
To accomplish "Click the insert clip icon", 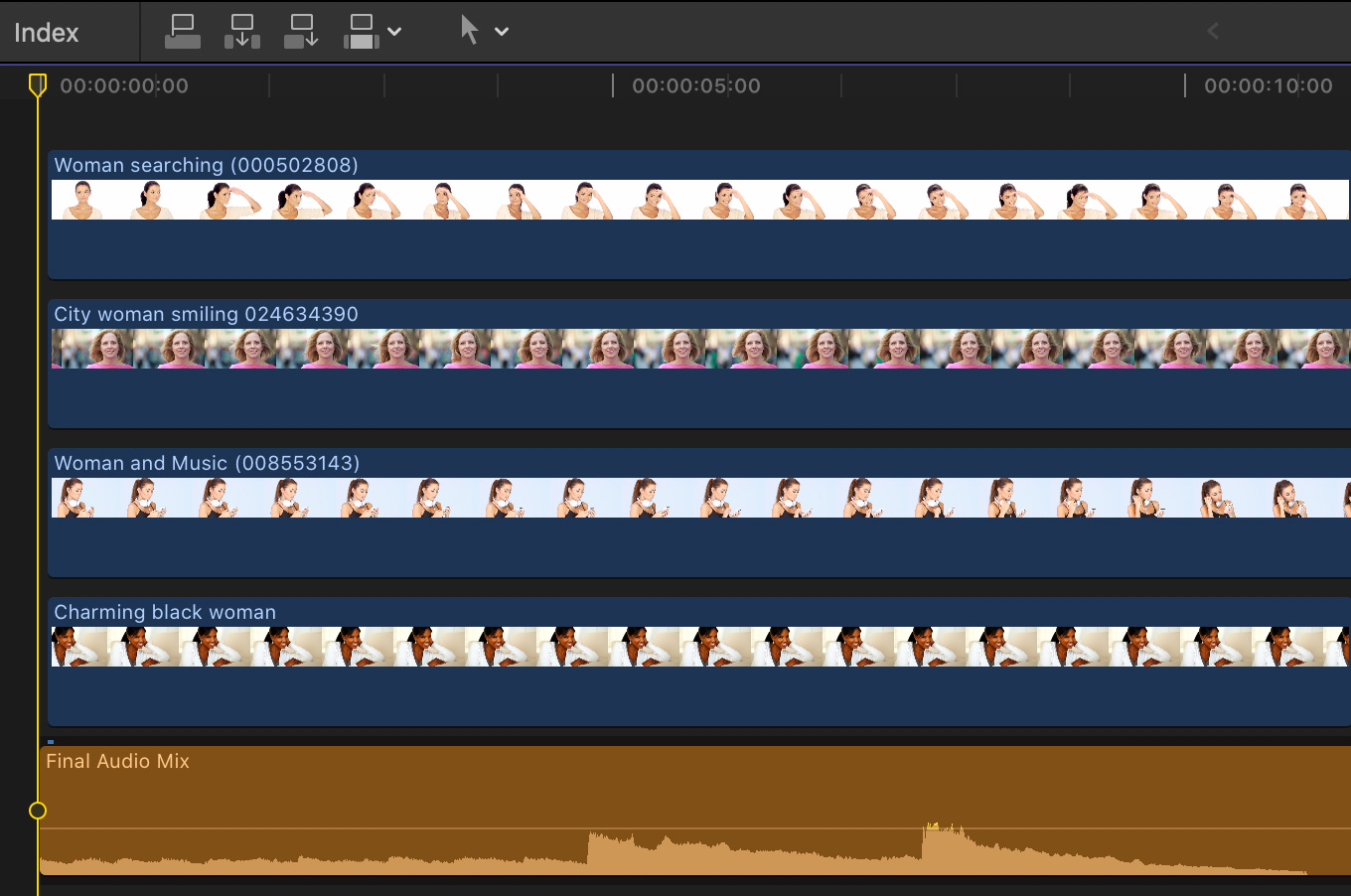I will coord(242,31).
